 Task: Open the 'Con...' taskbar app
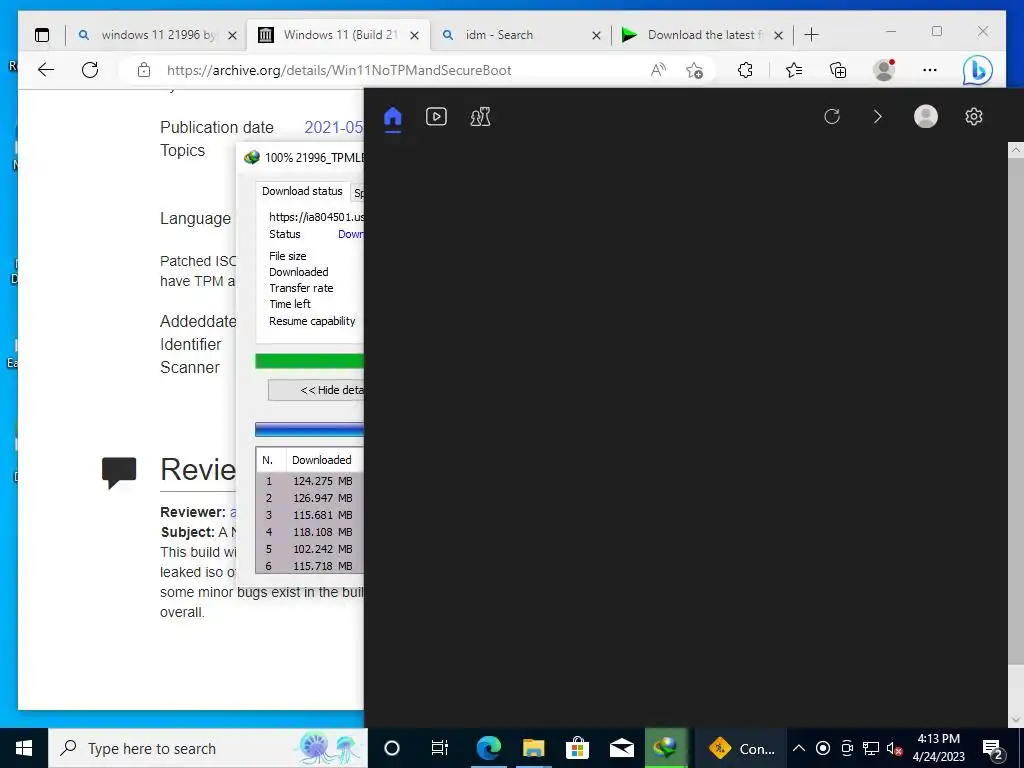pyautogui.click(x=741, y=748)
